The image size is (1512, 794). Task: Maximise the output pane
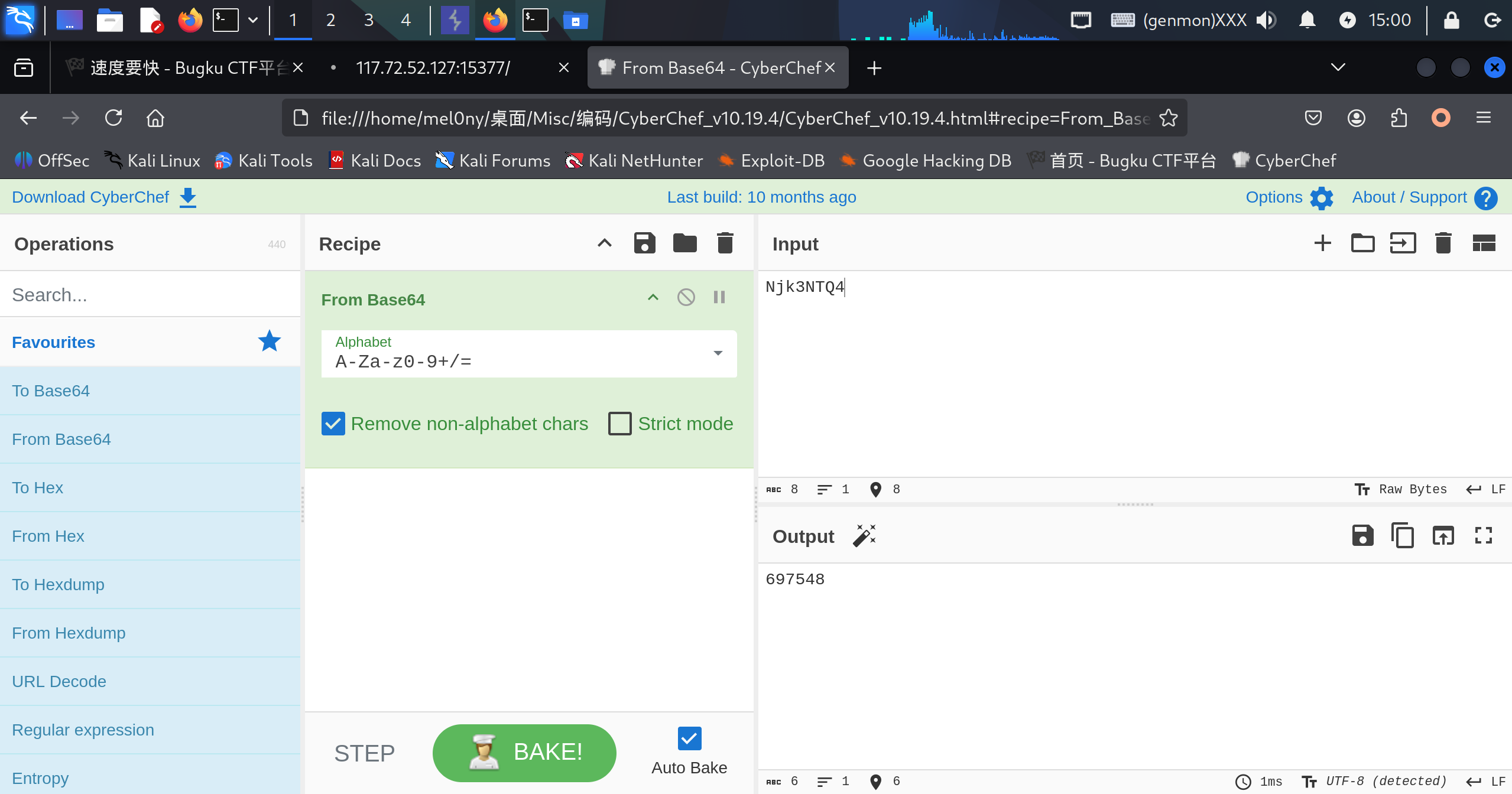[1483, 536]
